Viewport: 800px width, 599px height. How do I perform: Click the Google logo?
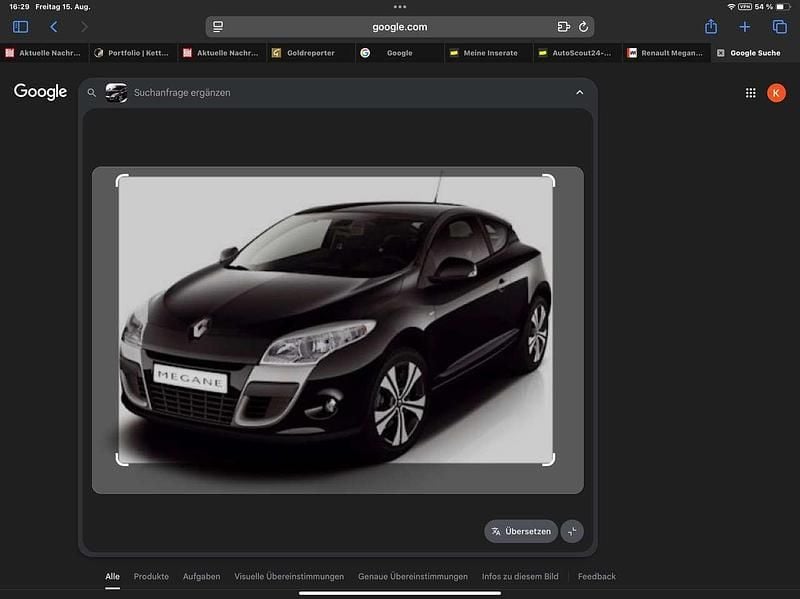click(x=40, y=92)
